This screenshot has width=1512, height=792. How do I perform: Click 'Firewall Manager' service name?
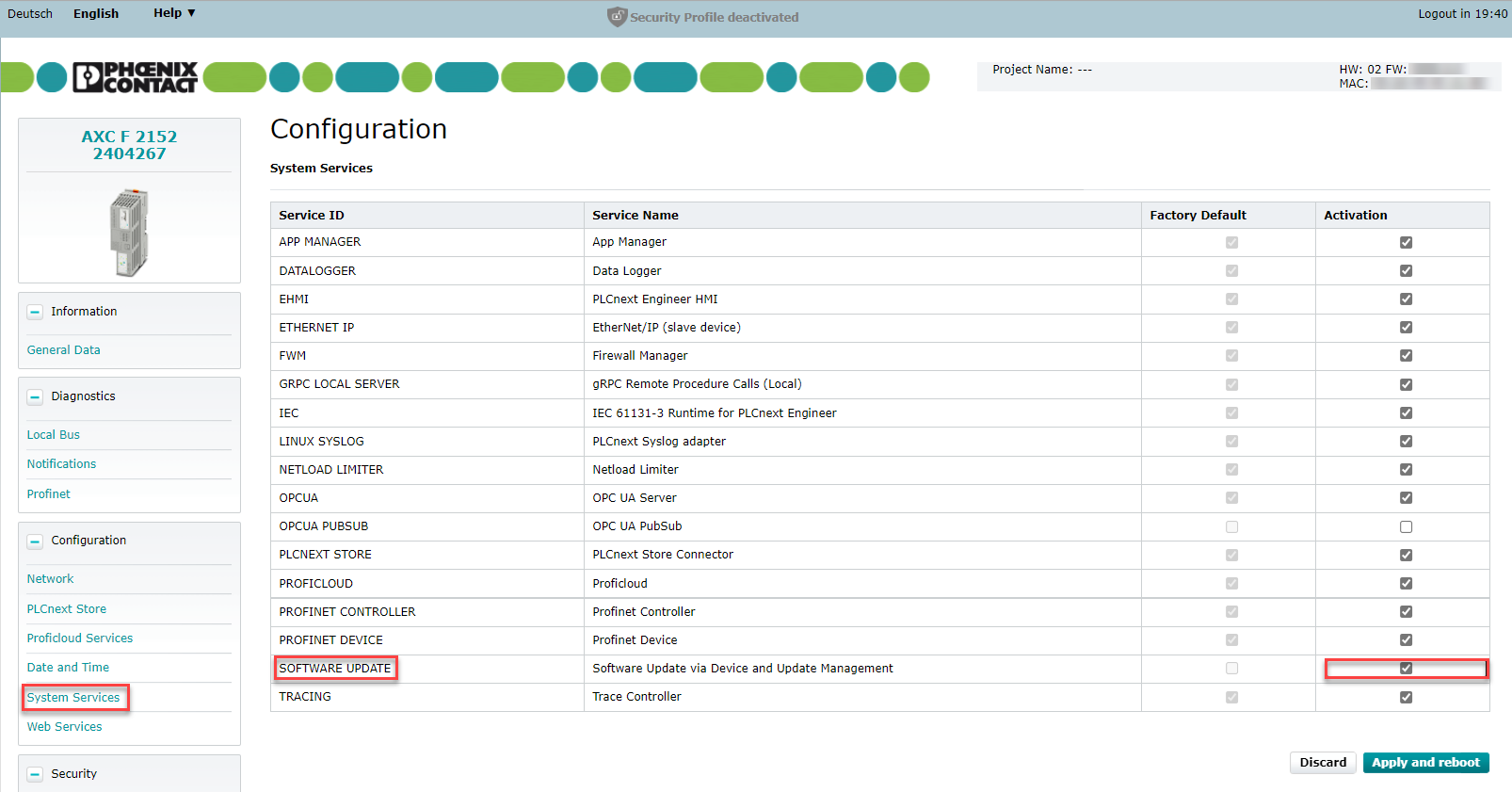pyautogui.click(x=640, y=355)
